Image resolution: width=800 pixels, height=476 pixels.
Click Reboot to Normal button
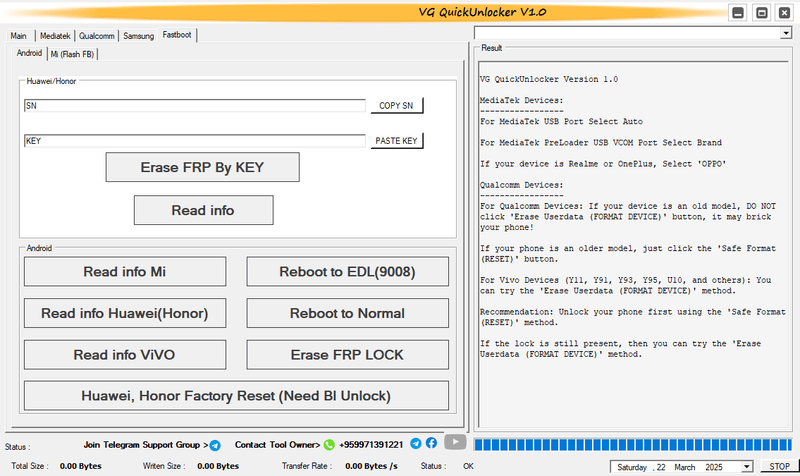pos(347,313)
